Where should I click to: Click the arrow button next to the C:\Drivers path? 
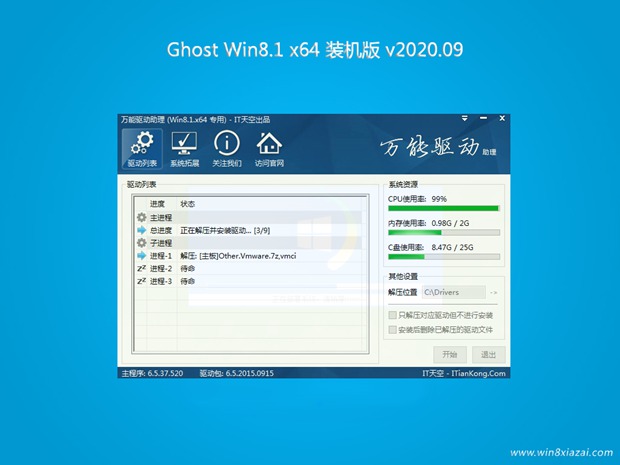point(494,293)
